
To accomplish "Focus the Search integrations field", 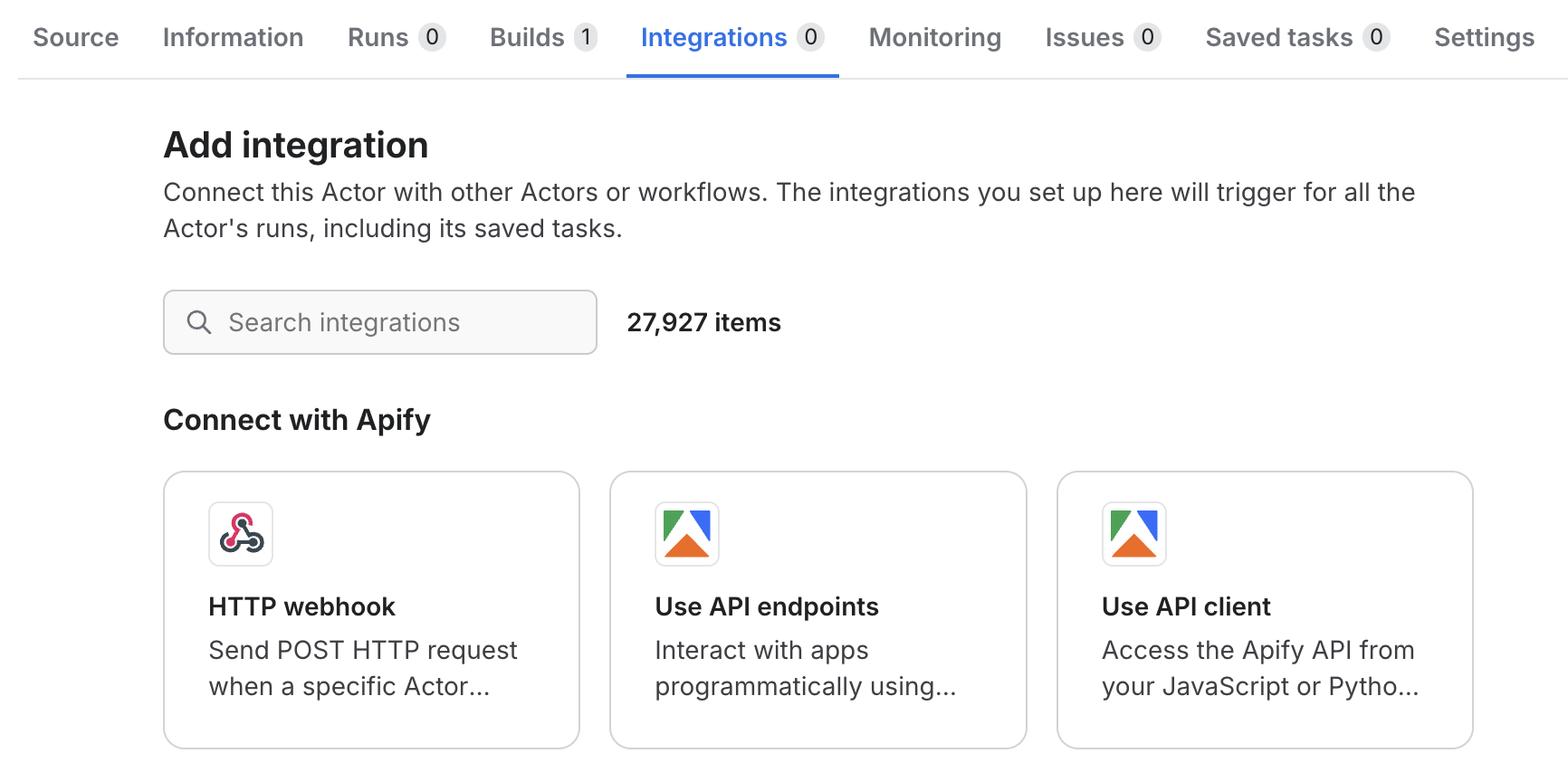I will (380, 322).
